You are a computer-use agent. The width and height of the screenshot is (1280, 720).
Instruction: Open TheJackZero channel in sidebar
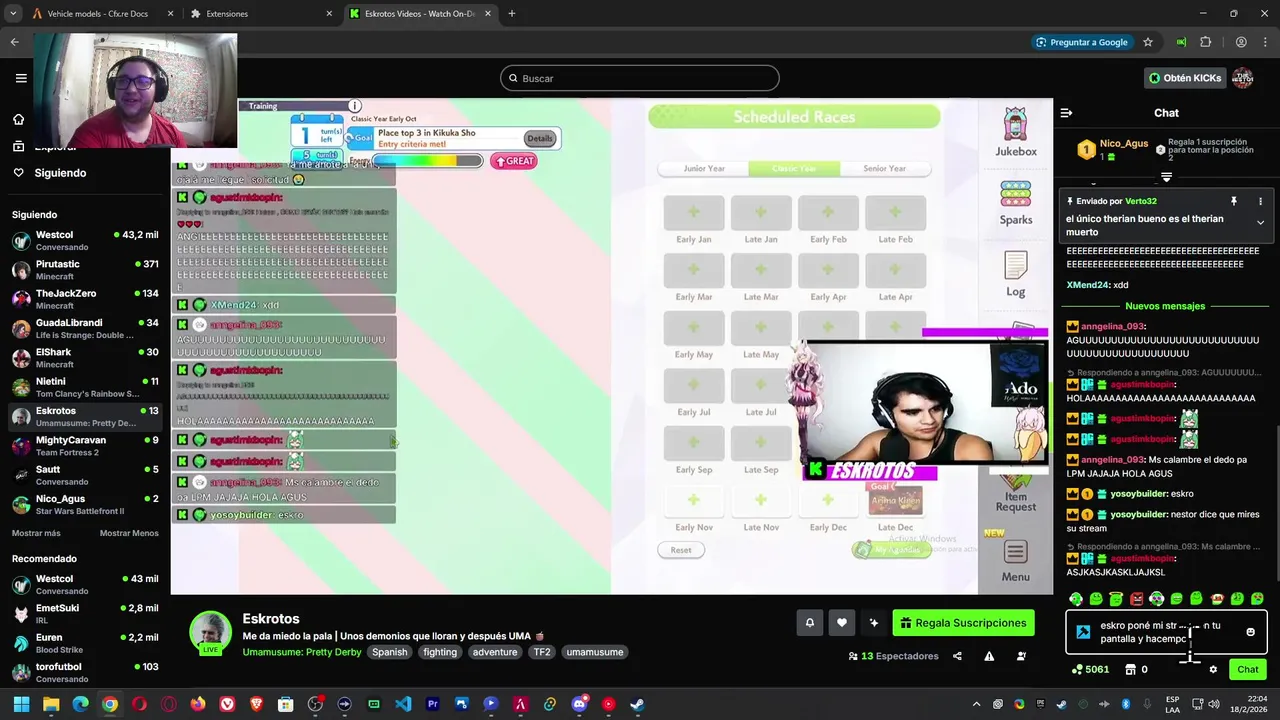(84, 299)
